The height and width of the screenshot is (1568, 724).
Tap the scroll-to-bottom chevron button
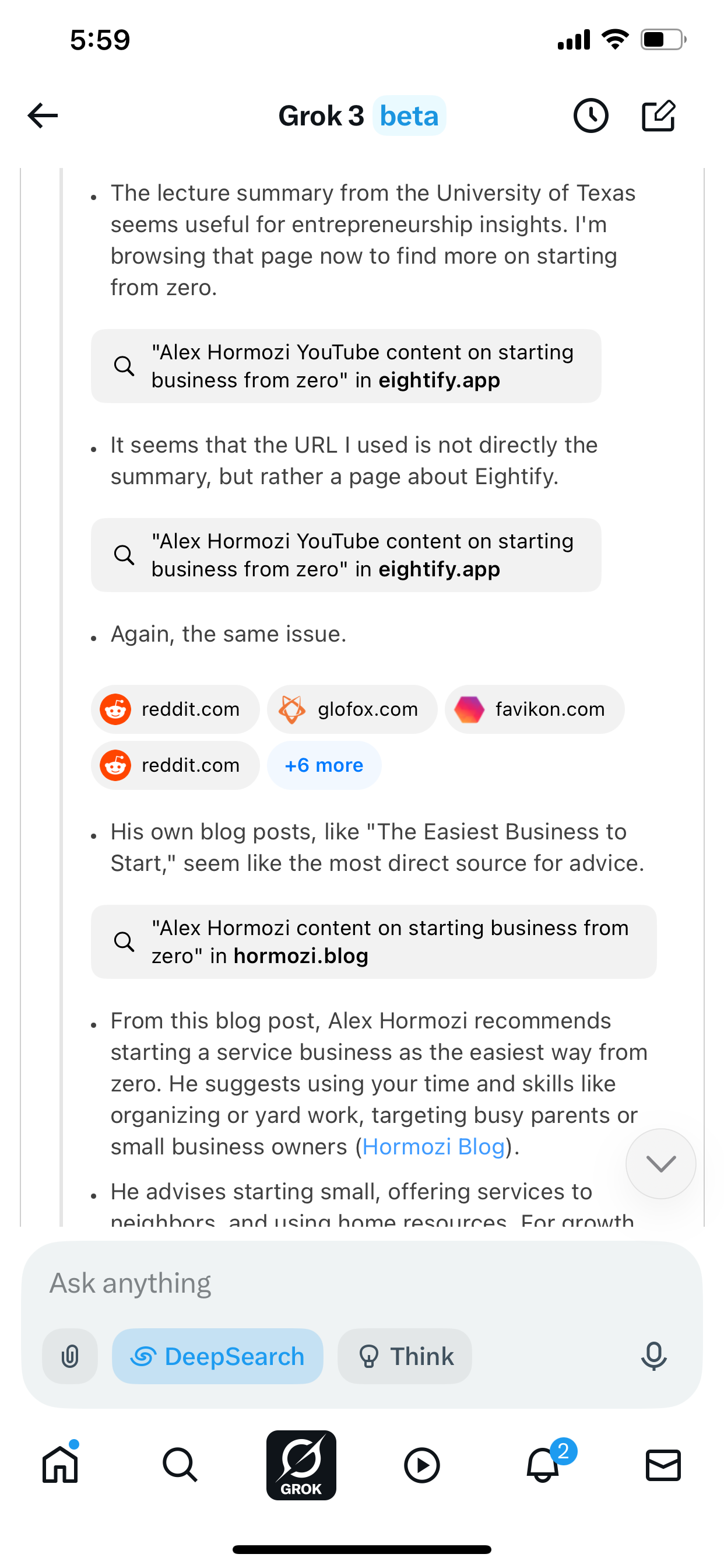tap(660, 1163)
